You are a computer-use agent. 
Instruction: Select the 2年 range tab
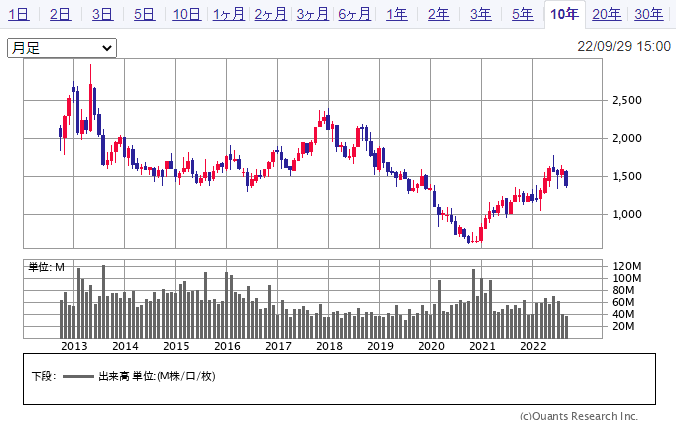(x=438, y=14)
